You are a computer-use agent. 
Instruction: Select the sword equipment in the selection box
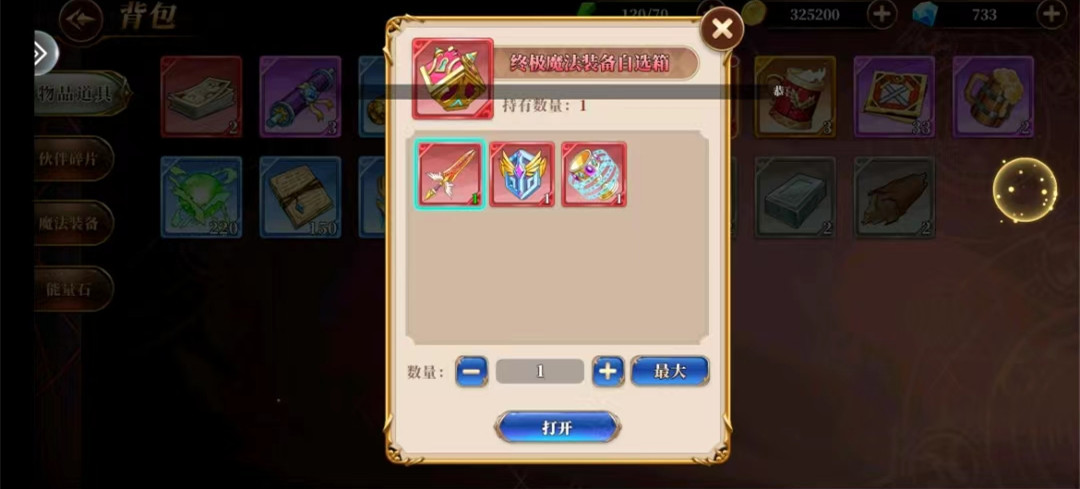point(450,174)
